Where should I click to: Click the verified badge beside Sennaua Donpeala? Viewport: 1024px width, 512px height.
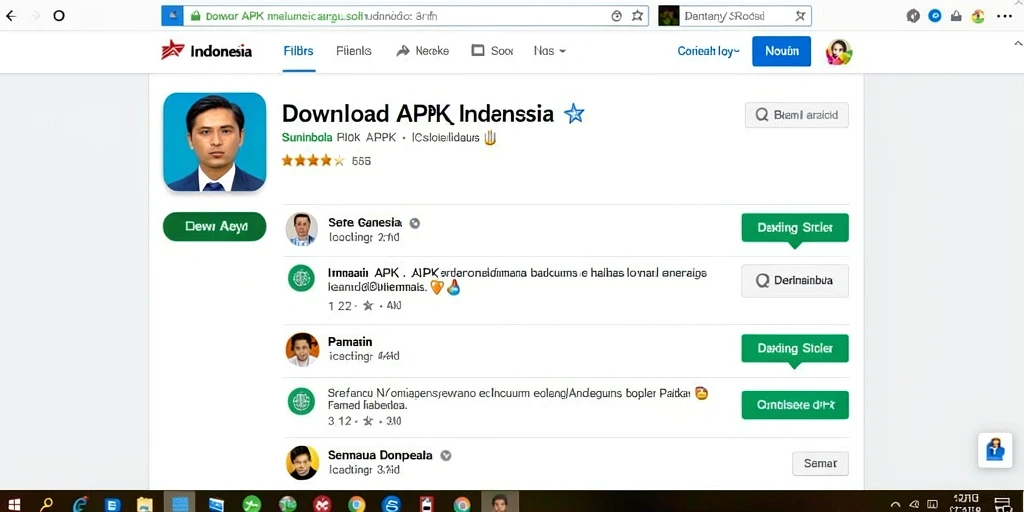[445, 455]
